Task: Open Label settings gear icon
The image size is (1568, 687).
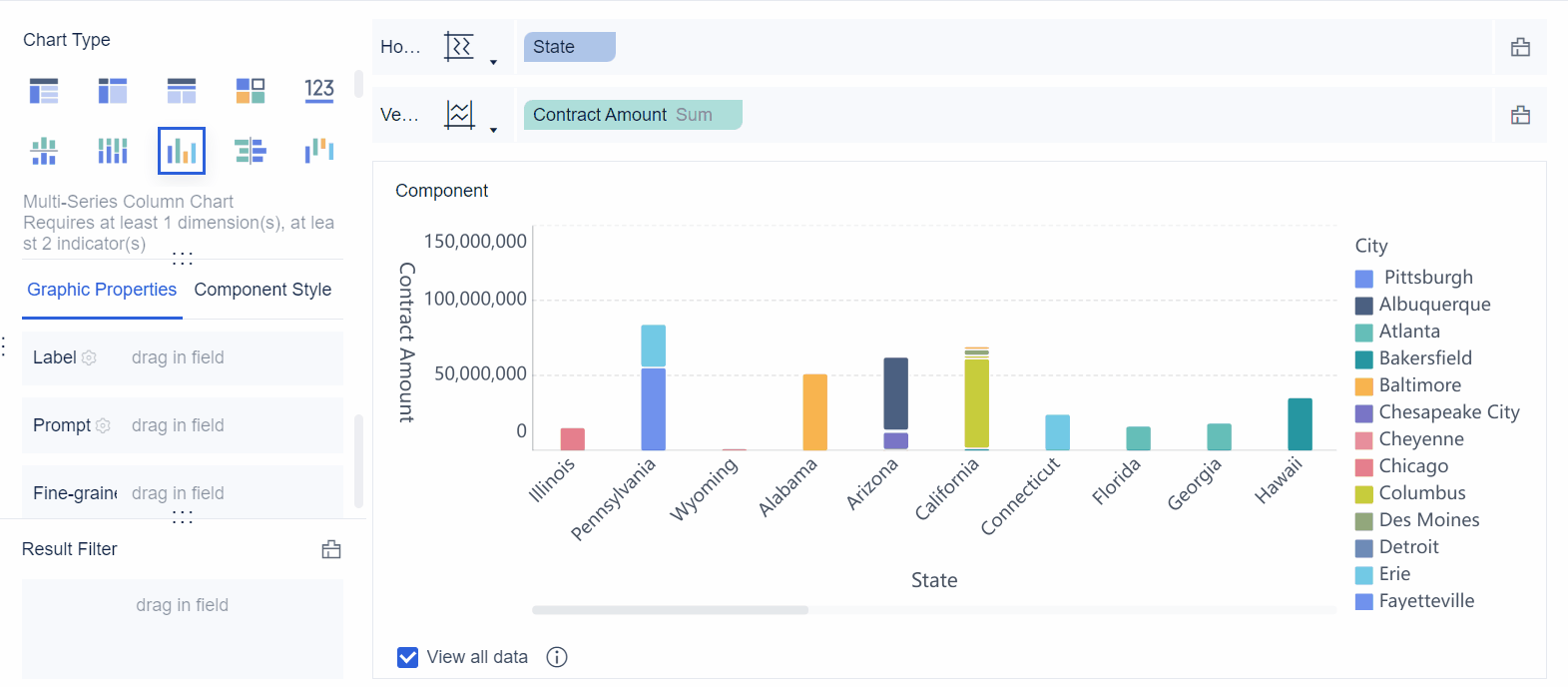Action: pyautogui.click(x=90, y=357)
